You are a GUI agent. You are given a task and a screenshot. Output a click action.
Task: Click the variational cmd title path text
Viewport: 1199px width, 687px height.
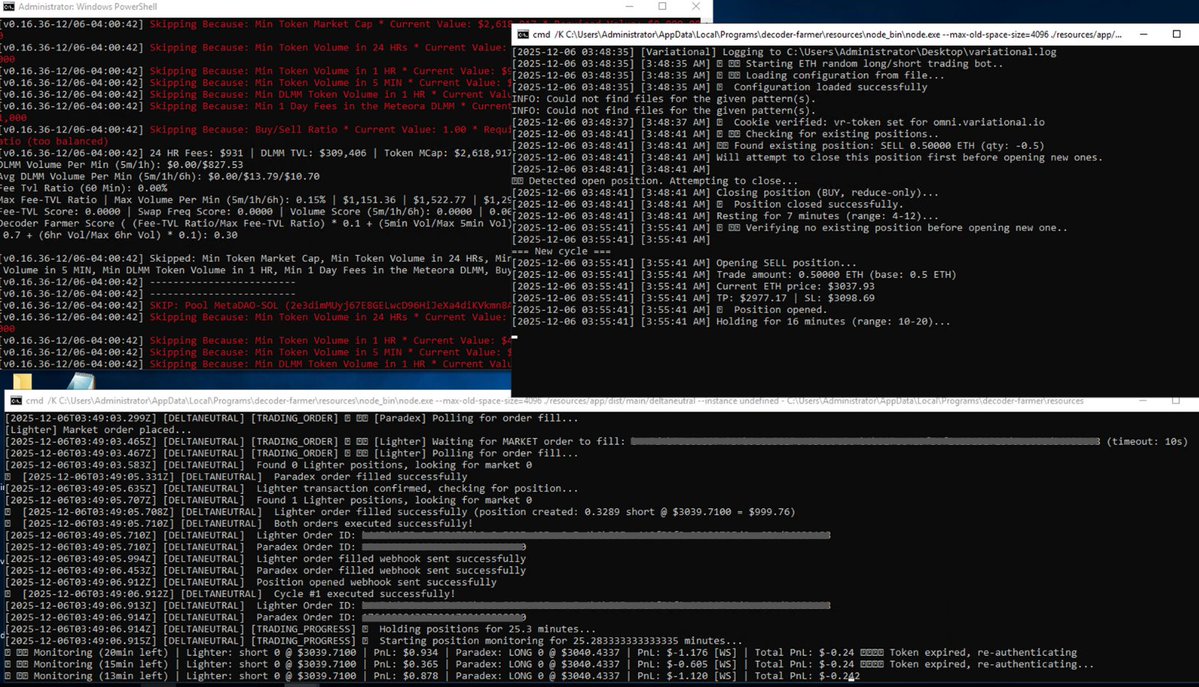click(x=827, y=34)
